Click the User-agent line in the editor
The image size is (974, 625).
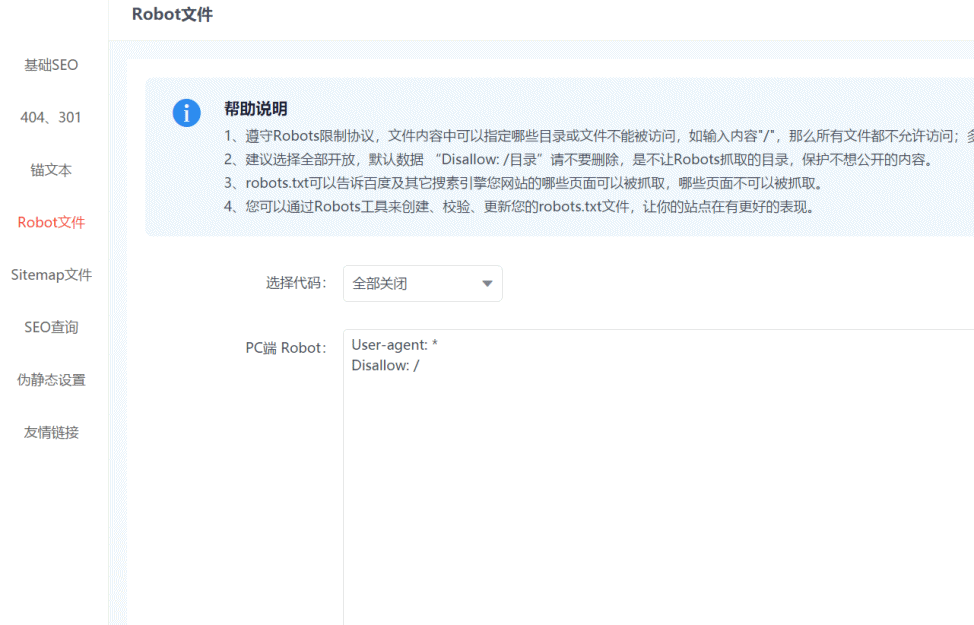coord(395,344)
